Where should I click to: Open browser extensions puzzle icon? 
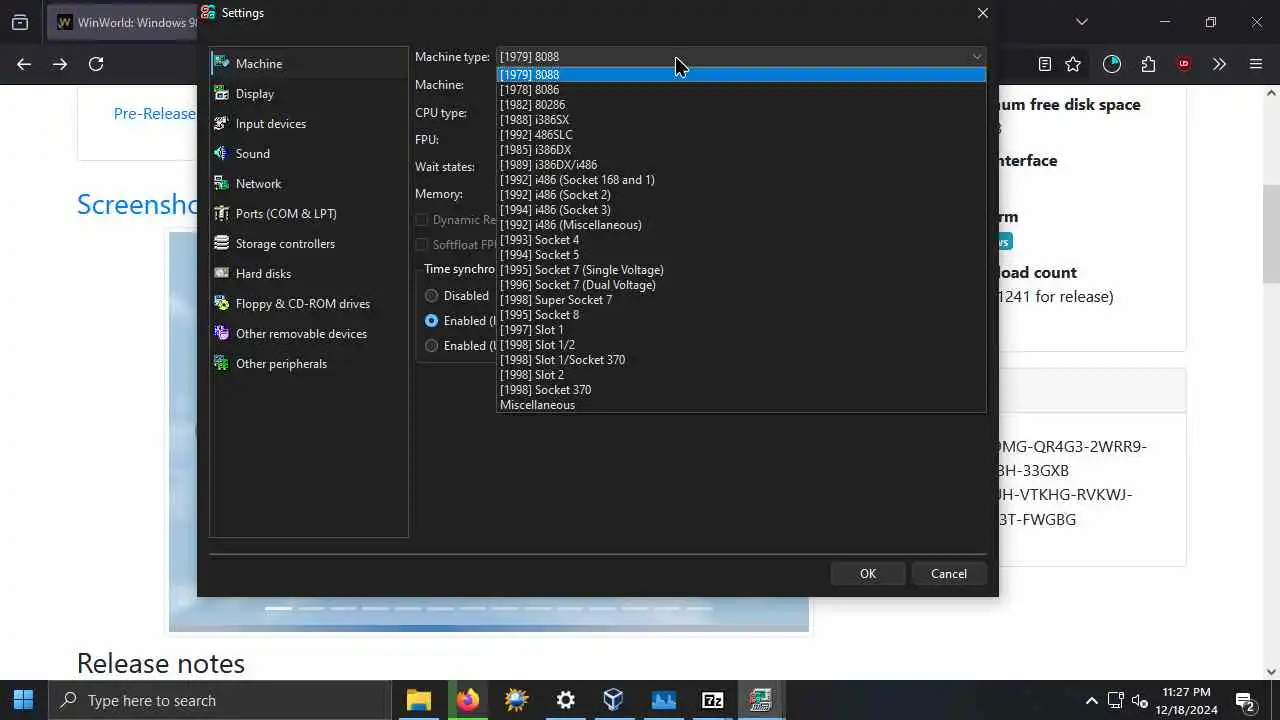(x=1148, y=64)
